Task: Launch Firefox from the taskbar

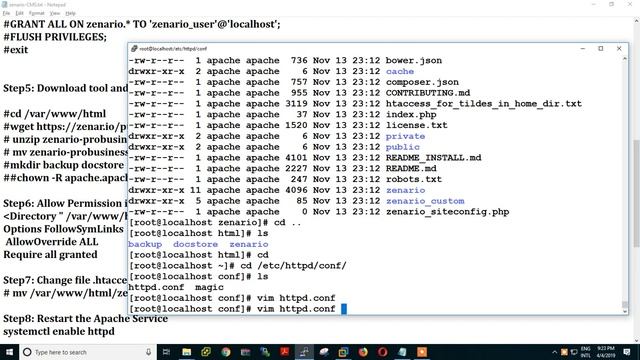Action: [363, 352]
